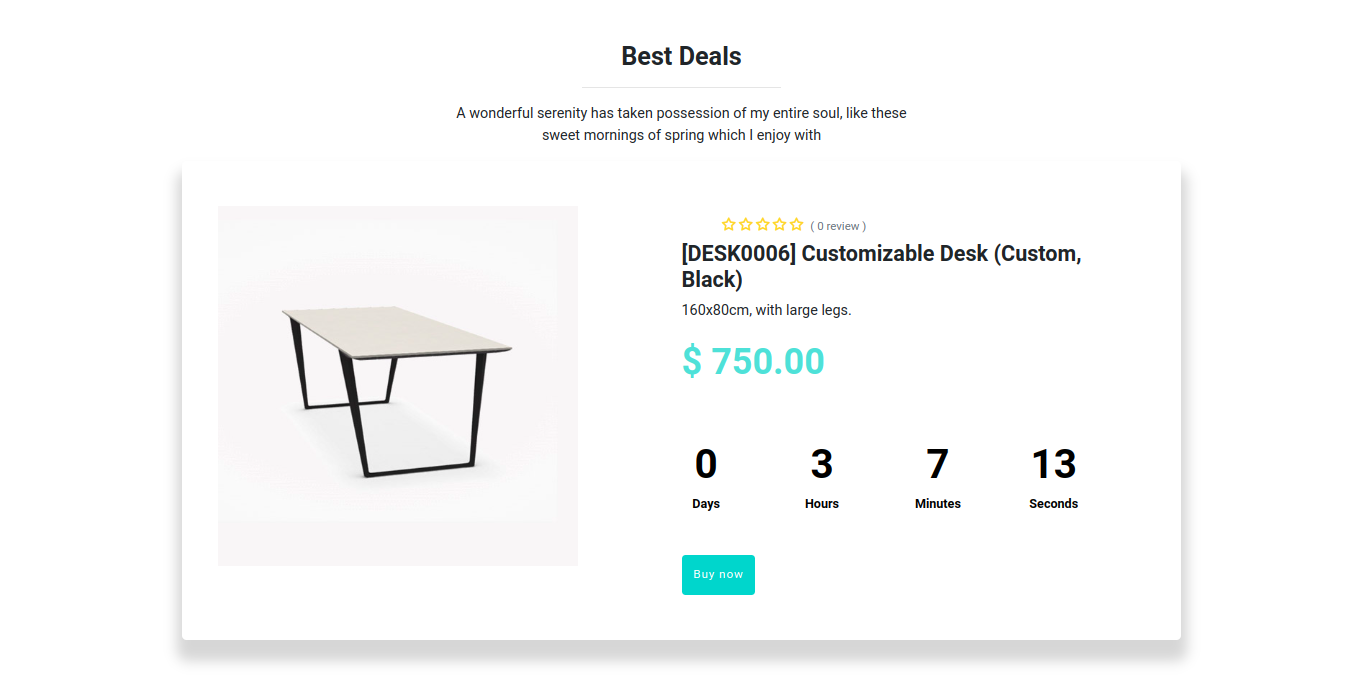Click the Days countdown value
Screen dimensions: 1356x693
706,464
